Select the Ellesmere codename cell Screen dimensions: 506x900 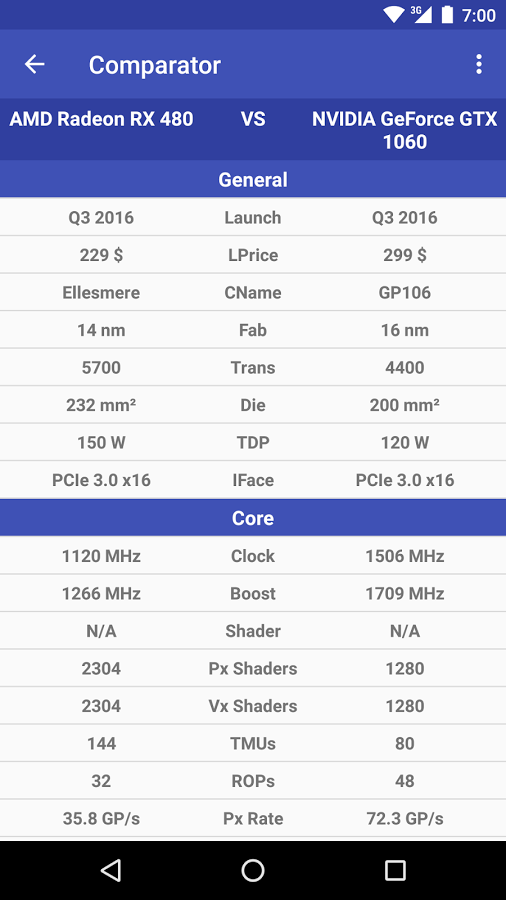pos(102,292)
